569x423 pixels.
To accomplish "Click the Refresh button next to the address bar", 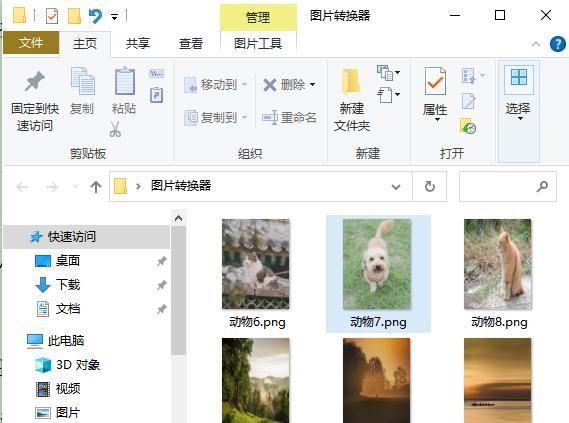I will (x=430, y=186).
